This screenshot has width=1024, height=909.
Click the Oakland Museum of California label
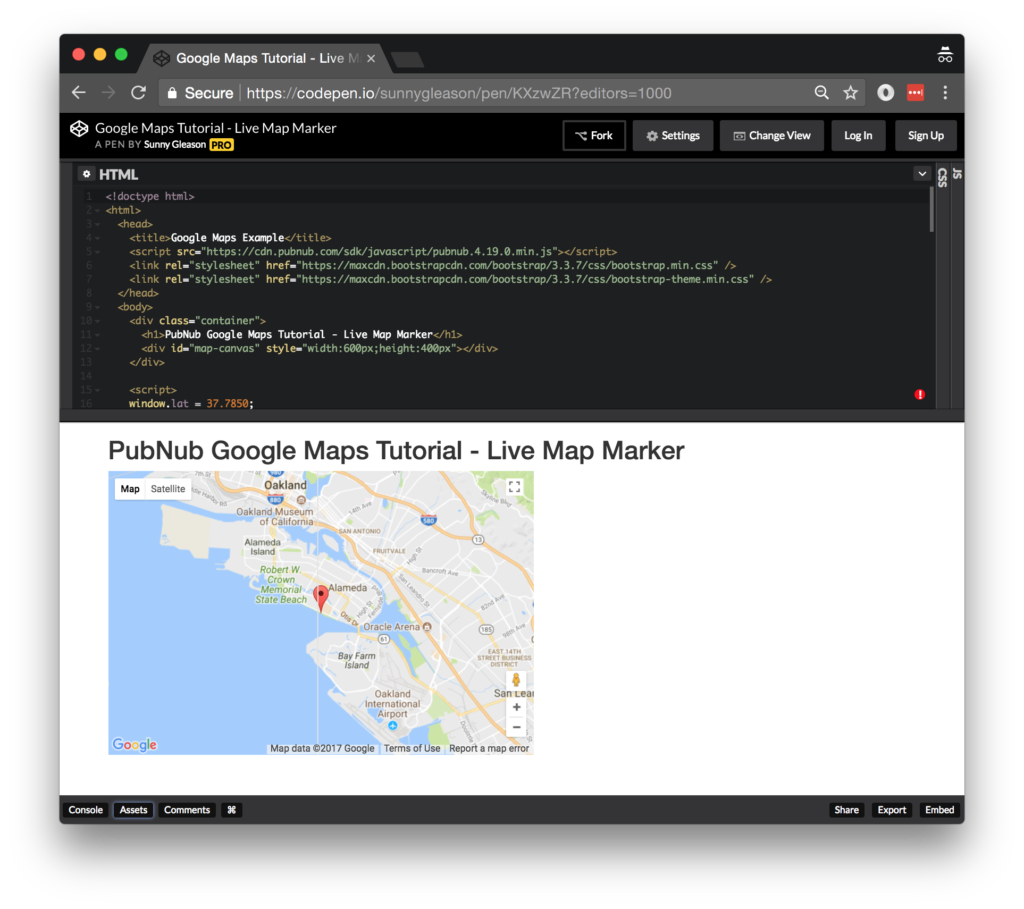pos(275,517)
